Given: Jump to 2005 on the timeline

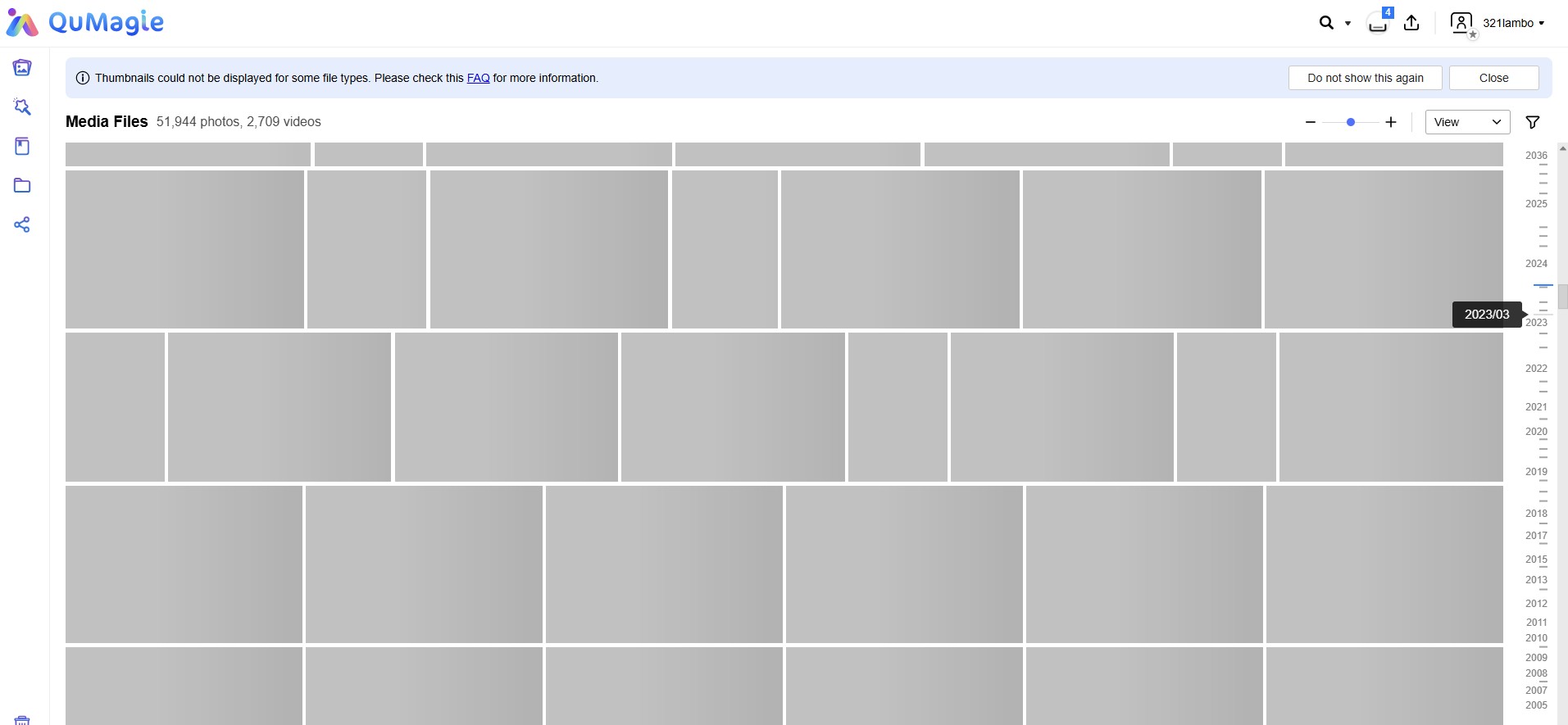Looking at the screenshot, I should pyautogui.click(x=1536, y=705).
